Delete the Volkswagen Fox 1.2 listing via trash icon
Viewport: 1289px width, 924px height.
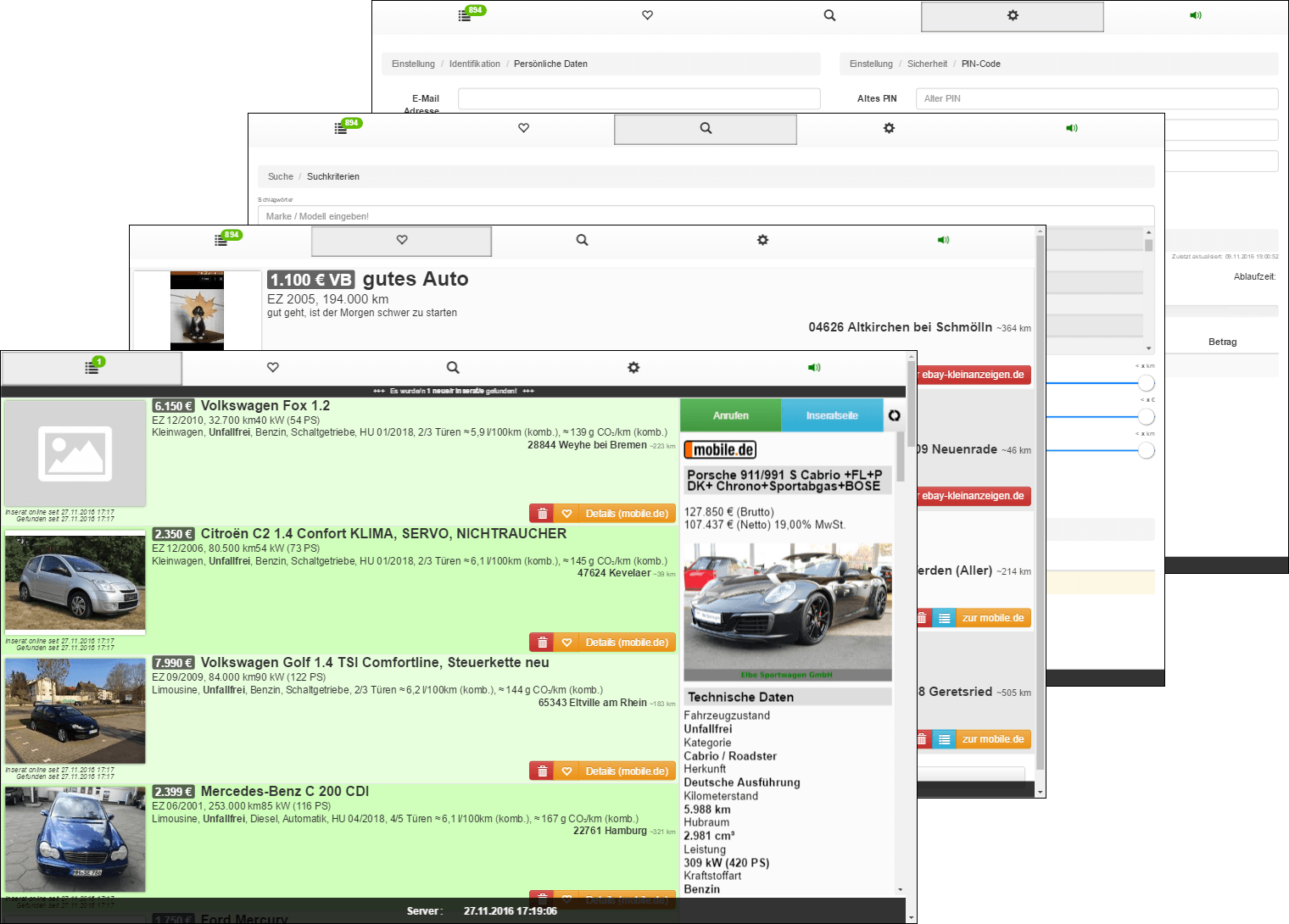pos(542,514)
